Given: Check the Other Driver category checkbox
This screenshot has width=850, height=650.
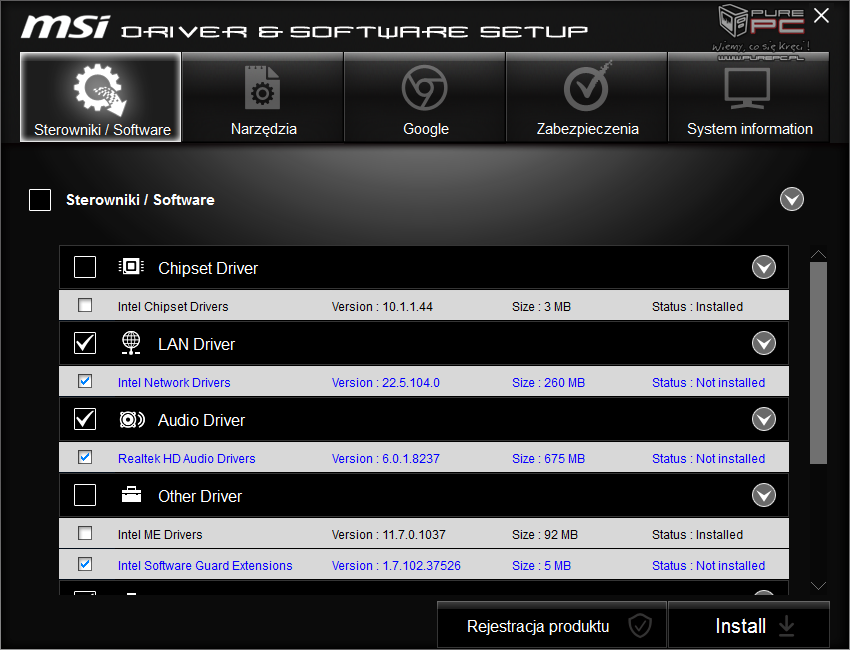Looking at the screenshot, I should tap(85, 495).
